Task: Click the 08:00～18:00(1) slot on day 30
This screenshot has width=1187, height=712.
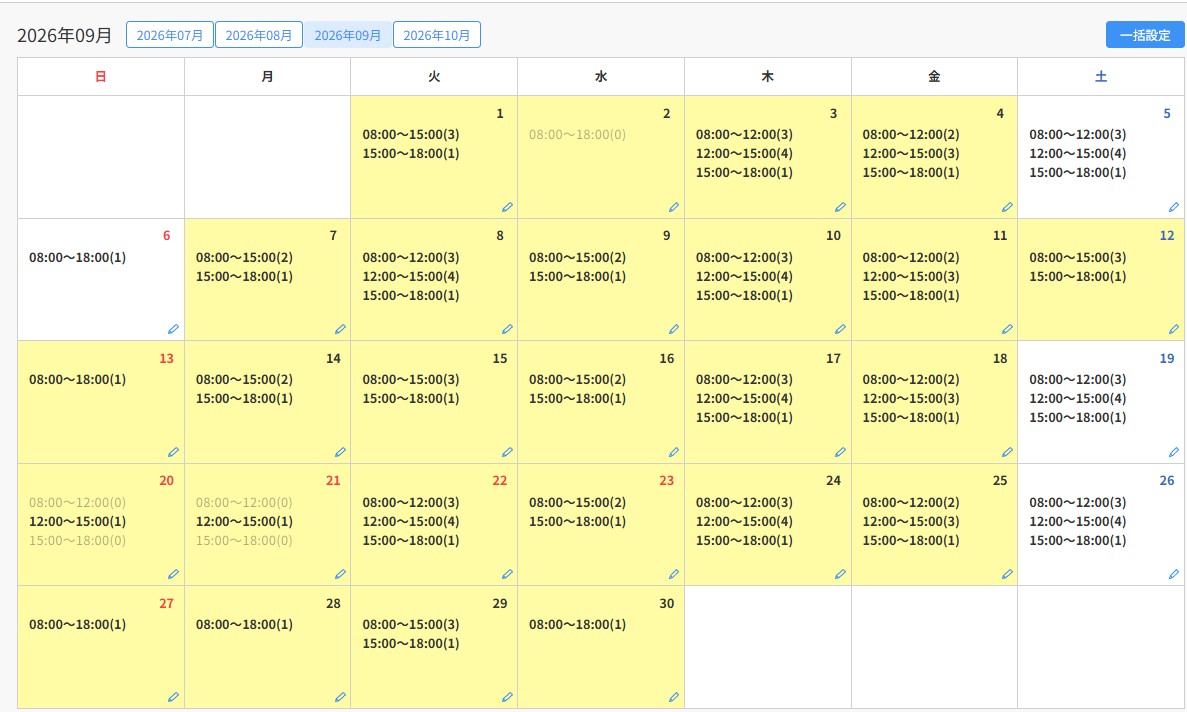Action: (578, 624)
